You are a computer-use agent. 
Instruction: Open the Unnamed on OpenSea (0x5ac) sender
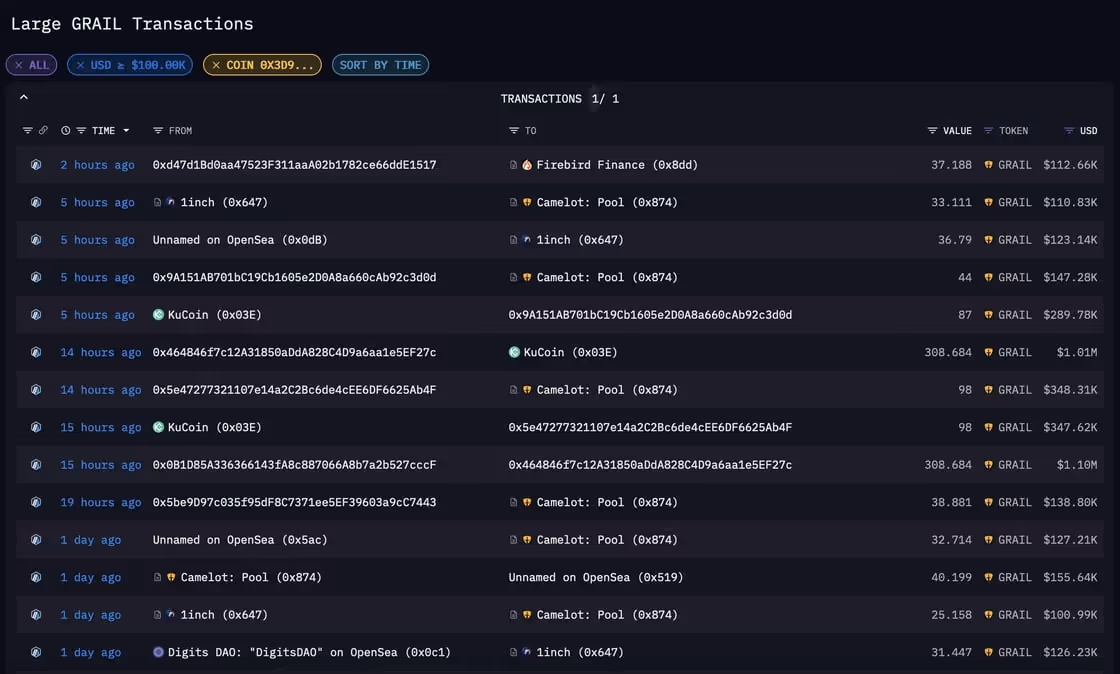tap(240, 540)
